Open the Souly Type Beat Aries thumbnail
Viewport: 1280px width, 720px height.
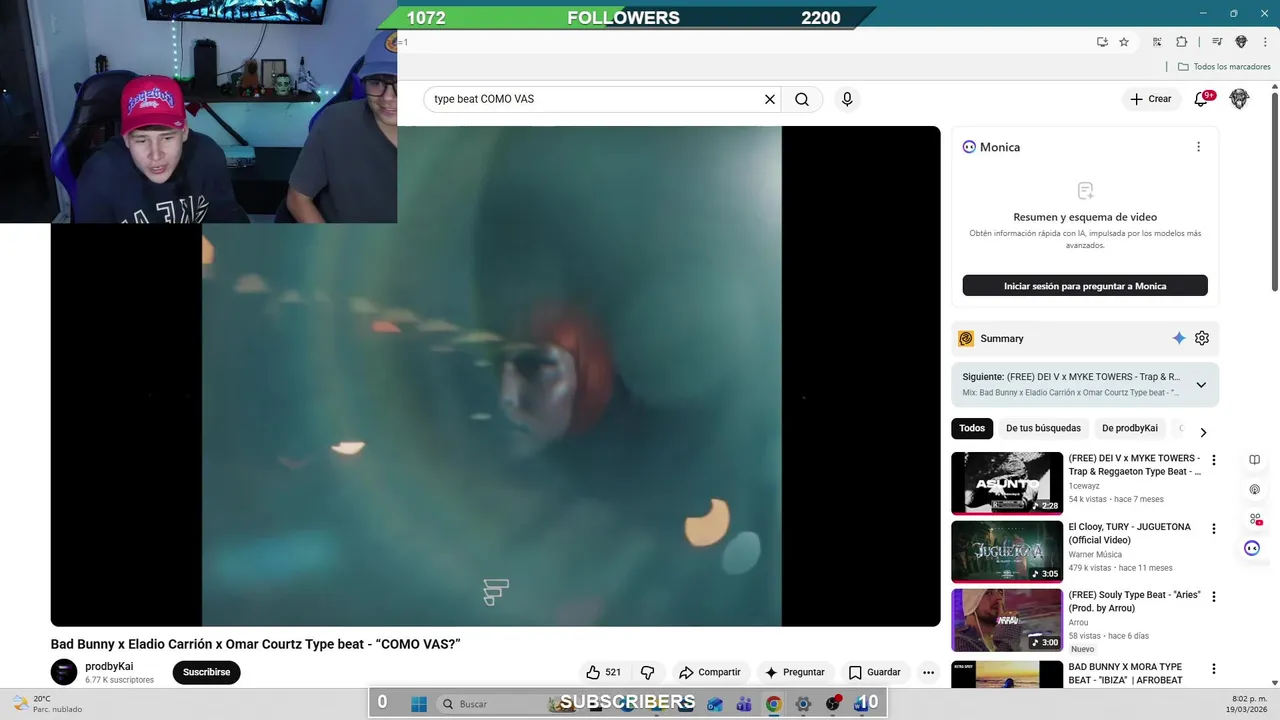point(1007,619)
